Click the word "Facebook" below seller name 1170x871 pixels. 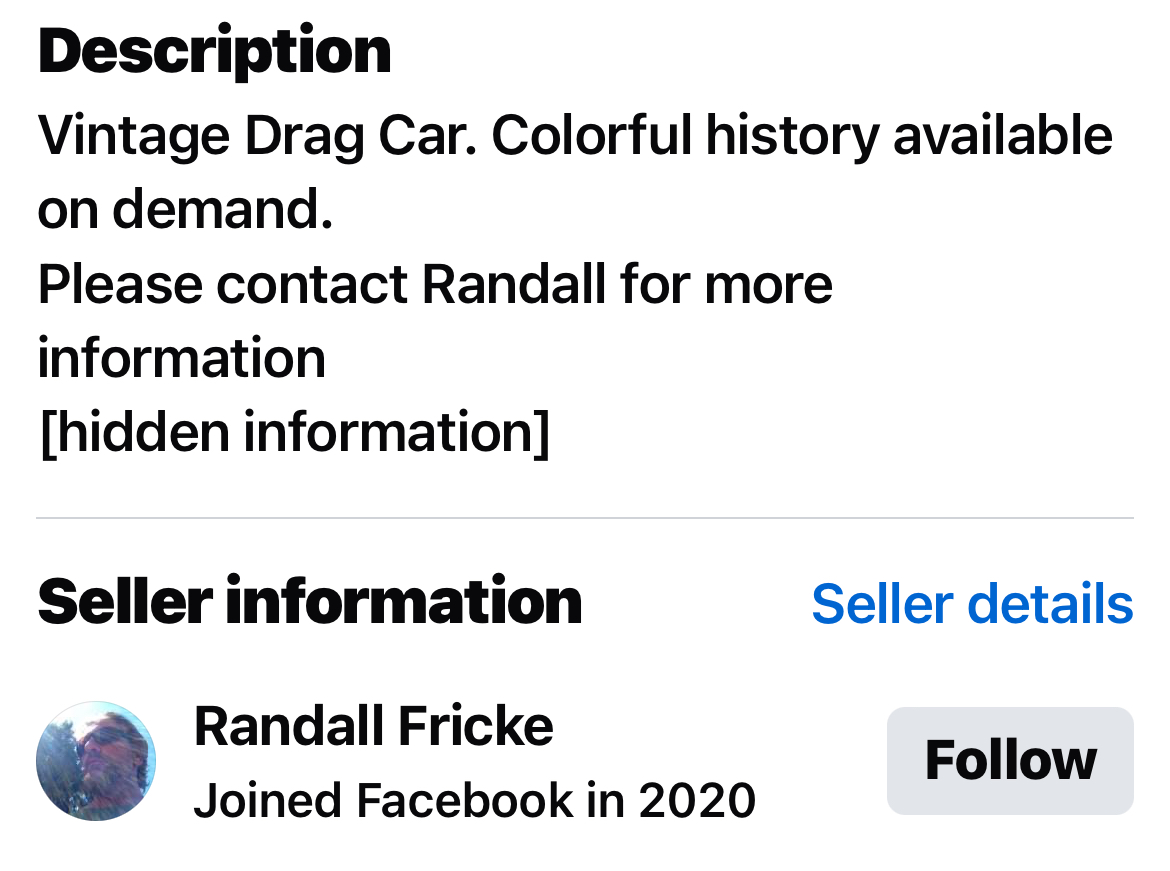[465, 800]
